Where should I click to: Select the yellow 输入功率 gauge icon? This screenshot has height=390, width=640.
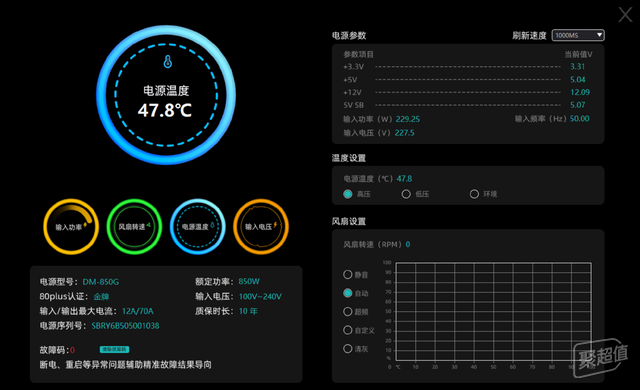click(71, 226)
